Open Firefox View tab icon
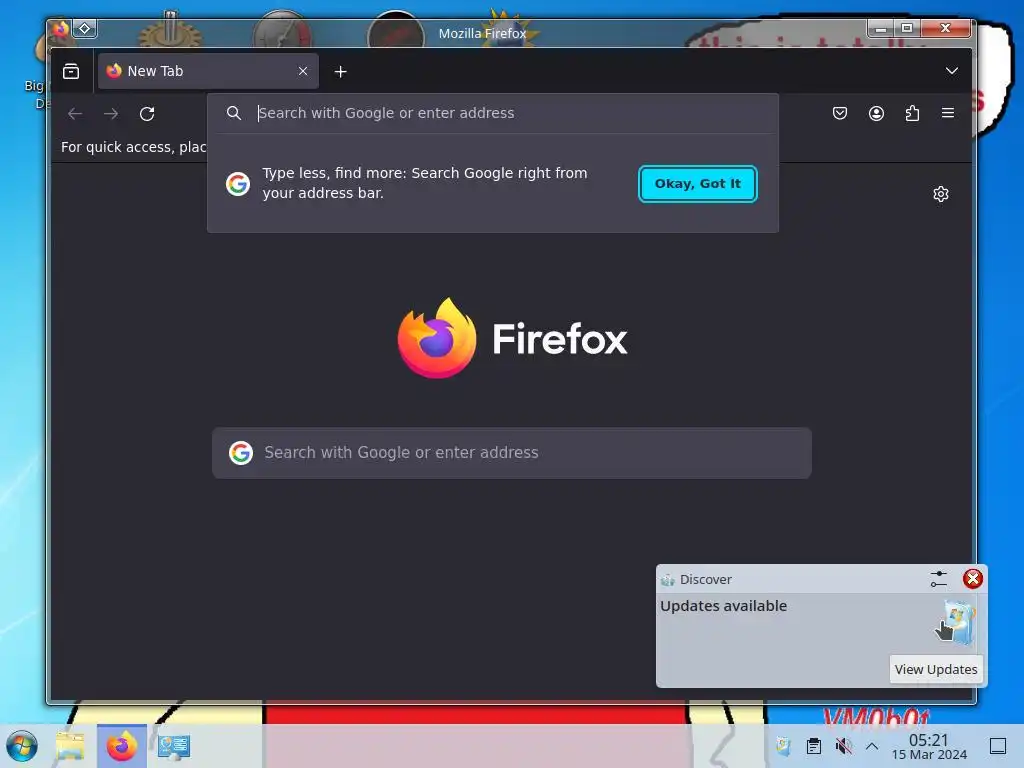 coord(71,71)
